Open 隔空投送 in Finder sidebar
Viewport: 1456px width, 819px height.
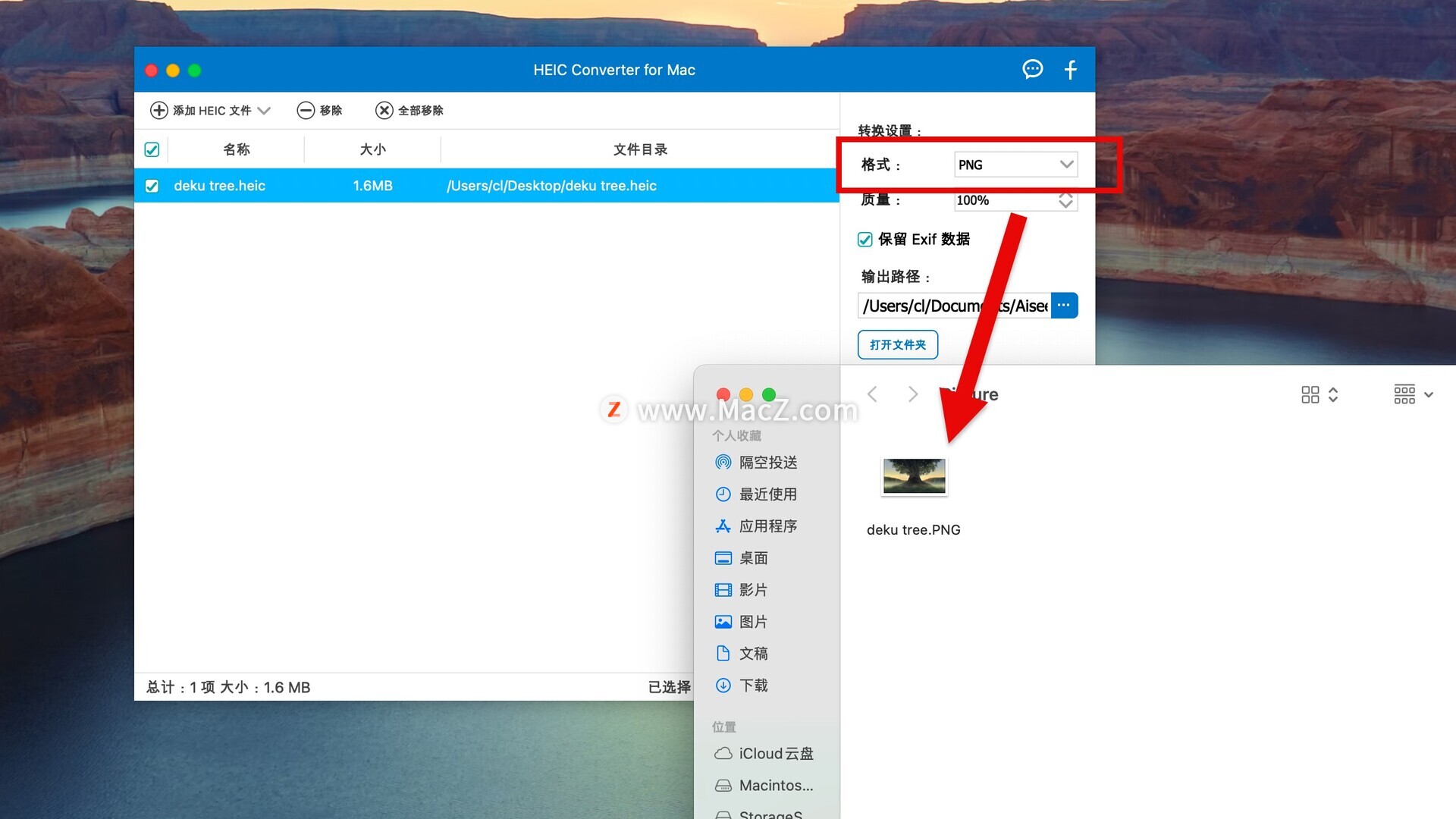pos(756,463)
